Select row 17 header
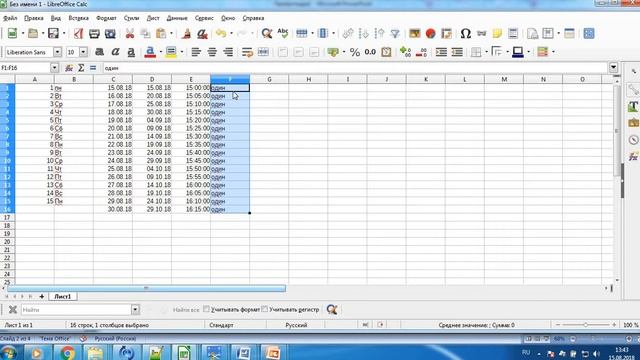This screenshot has height=360, width=640. [7, 218]
